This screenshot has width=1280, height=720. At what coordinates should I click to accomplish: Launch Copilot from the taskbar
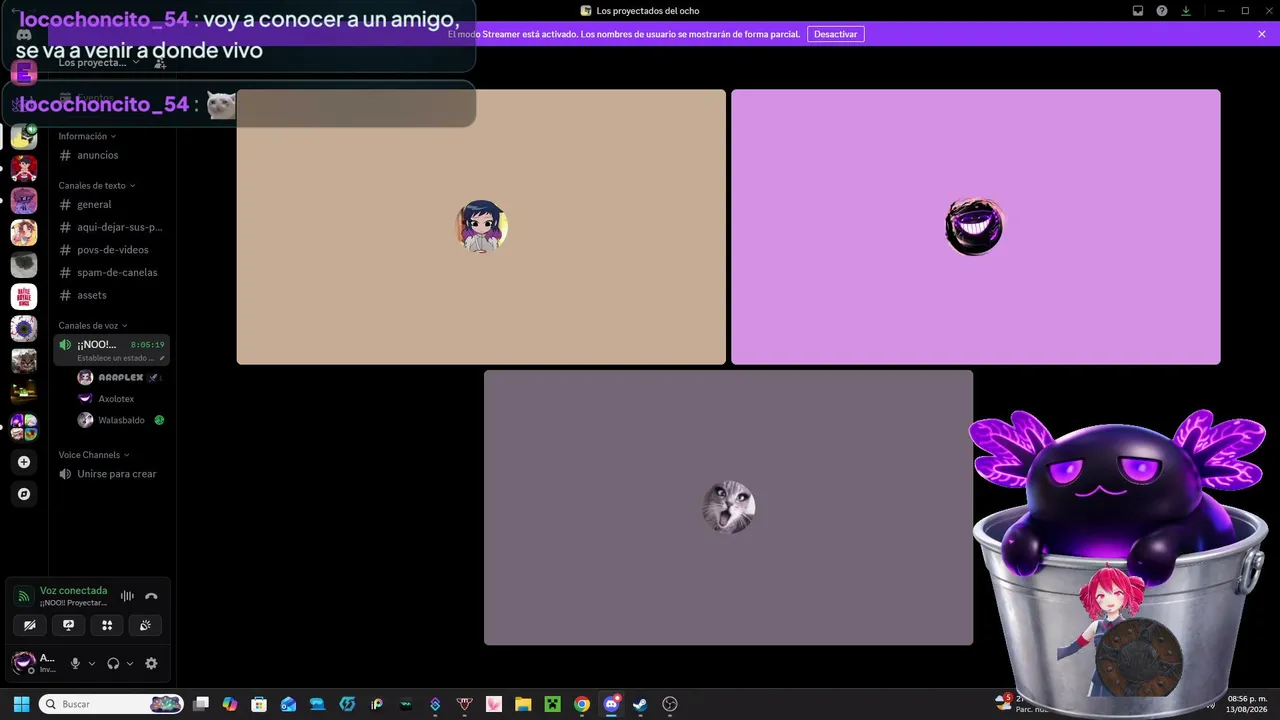point(230,704)
